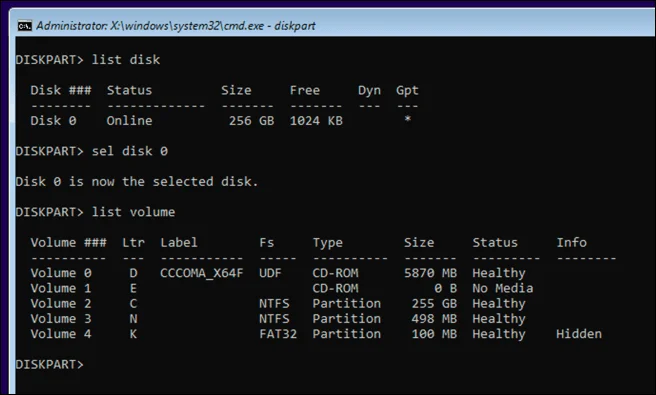Image resolution: width=656 pixels, height=395 pixels.
Task: Click the window title 'Administrator: X:\windows\system32\cmd.exe - diskpart'
Action: click(x=176, y=26)
